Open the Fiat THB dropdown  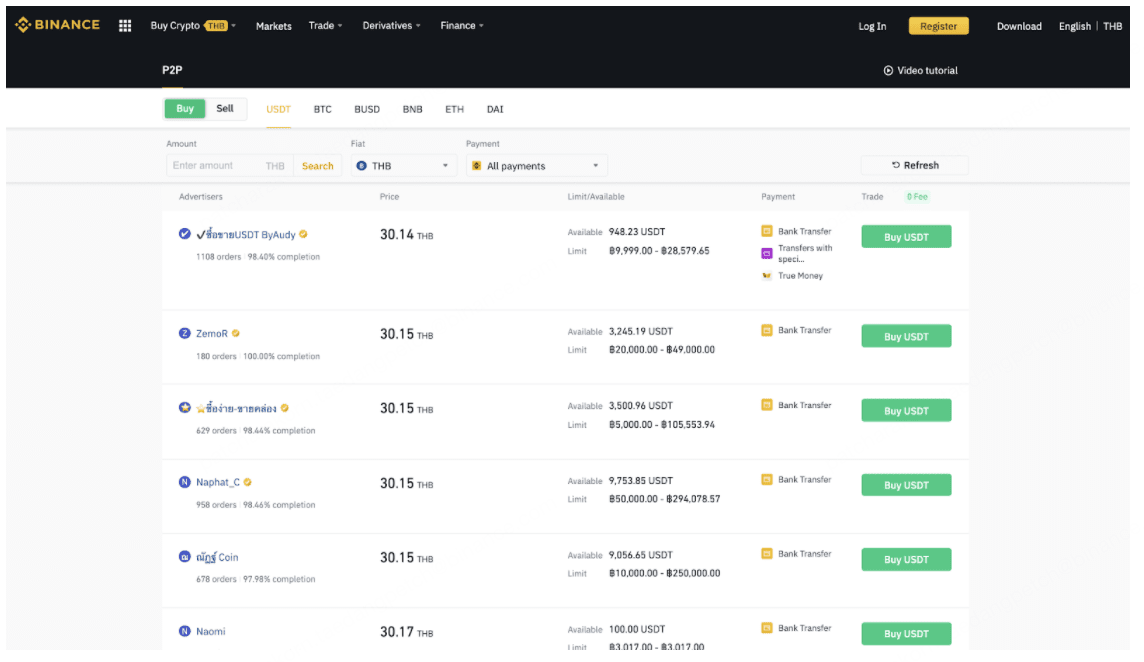point(404,166)
